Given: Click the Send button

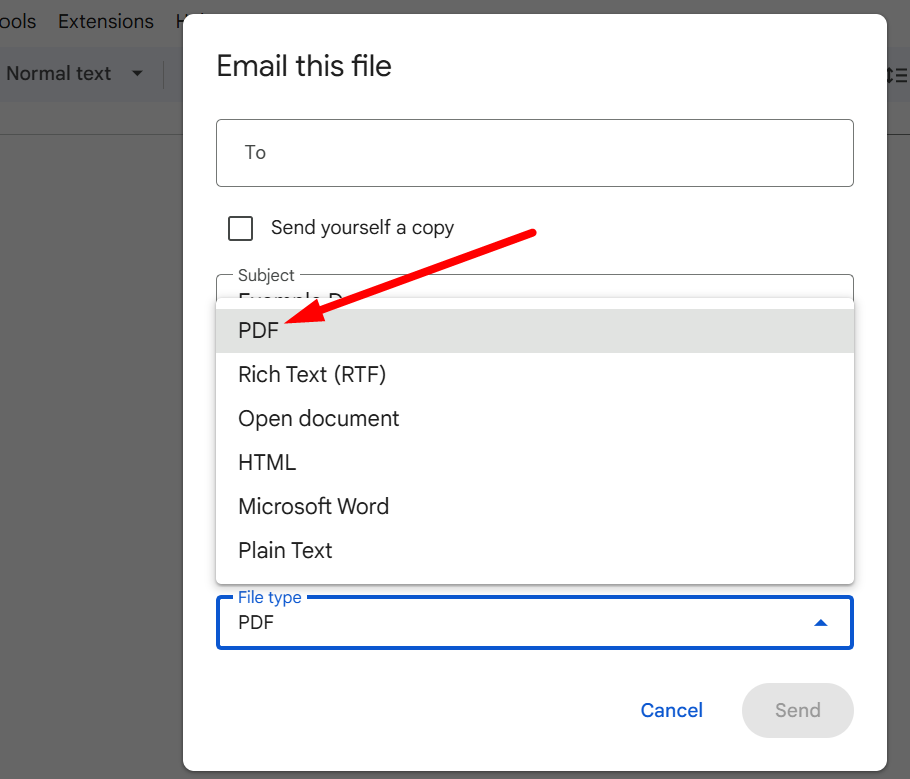Looking at the screenshot, I should click(797, 711).
